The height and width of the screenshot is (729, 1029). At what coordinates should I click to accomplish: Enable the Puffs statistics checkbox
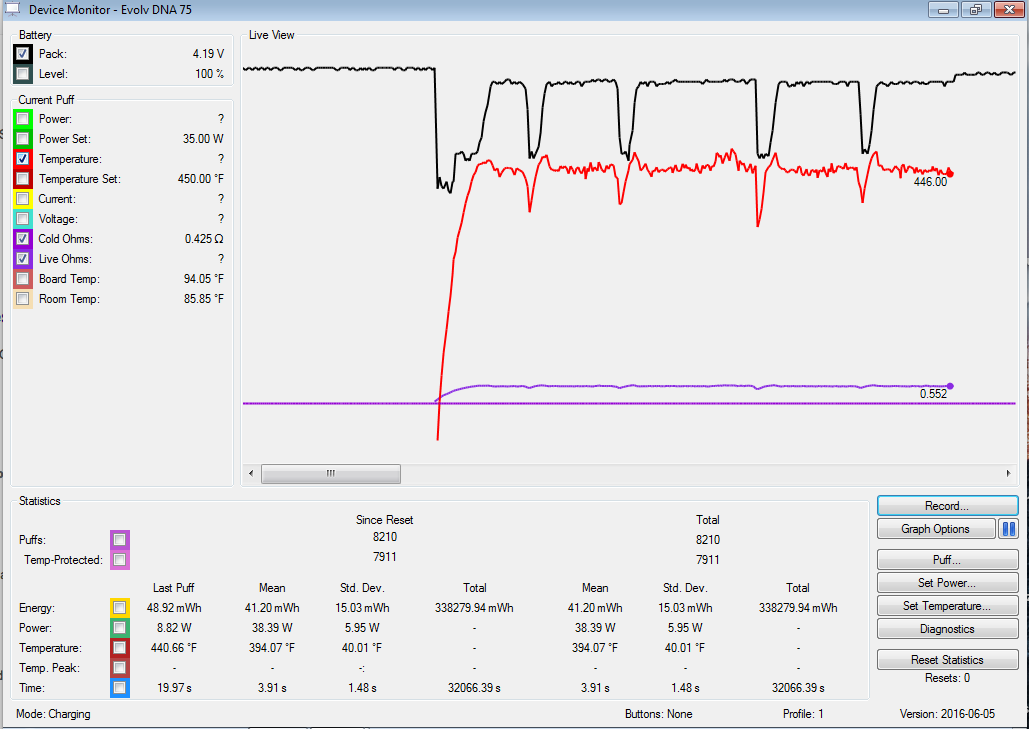[x=120, y=540]
